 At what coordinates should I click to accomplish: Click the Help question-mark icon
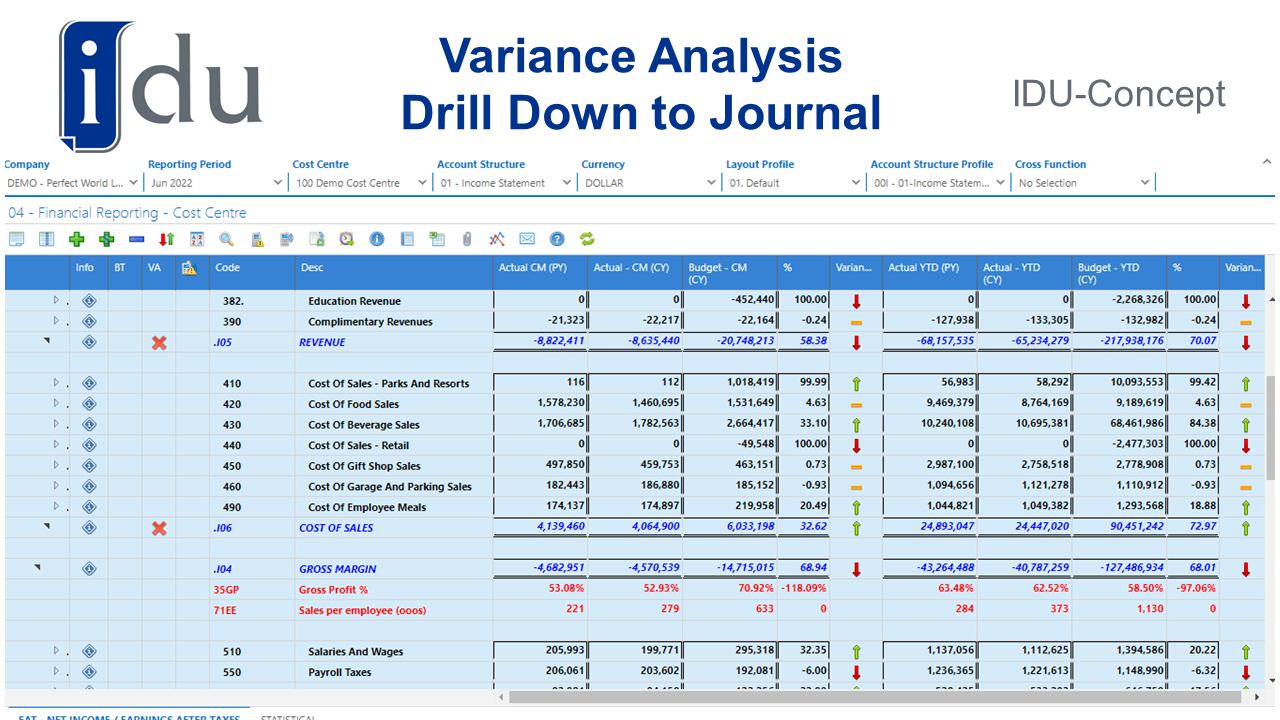[x=557, y=239]
